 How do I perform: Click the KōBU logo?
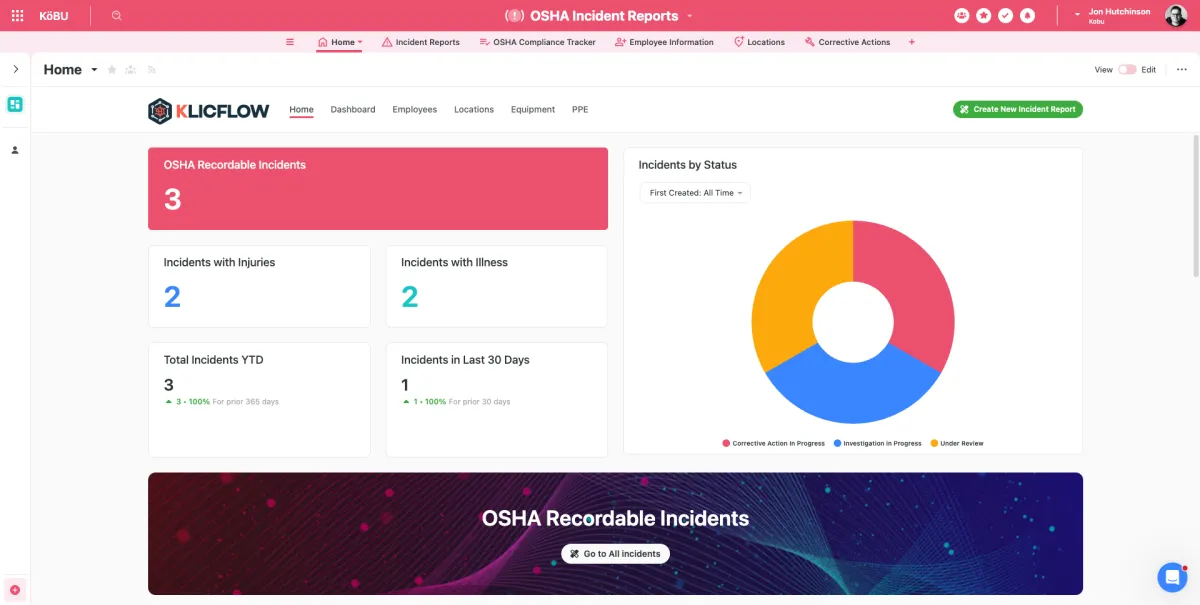click(54, 16)
